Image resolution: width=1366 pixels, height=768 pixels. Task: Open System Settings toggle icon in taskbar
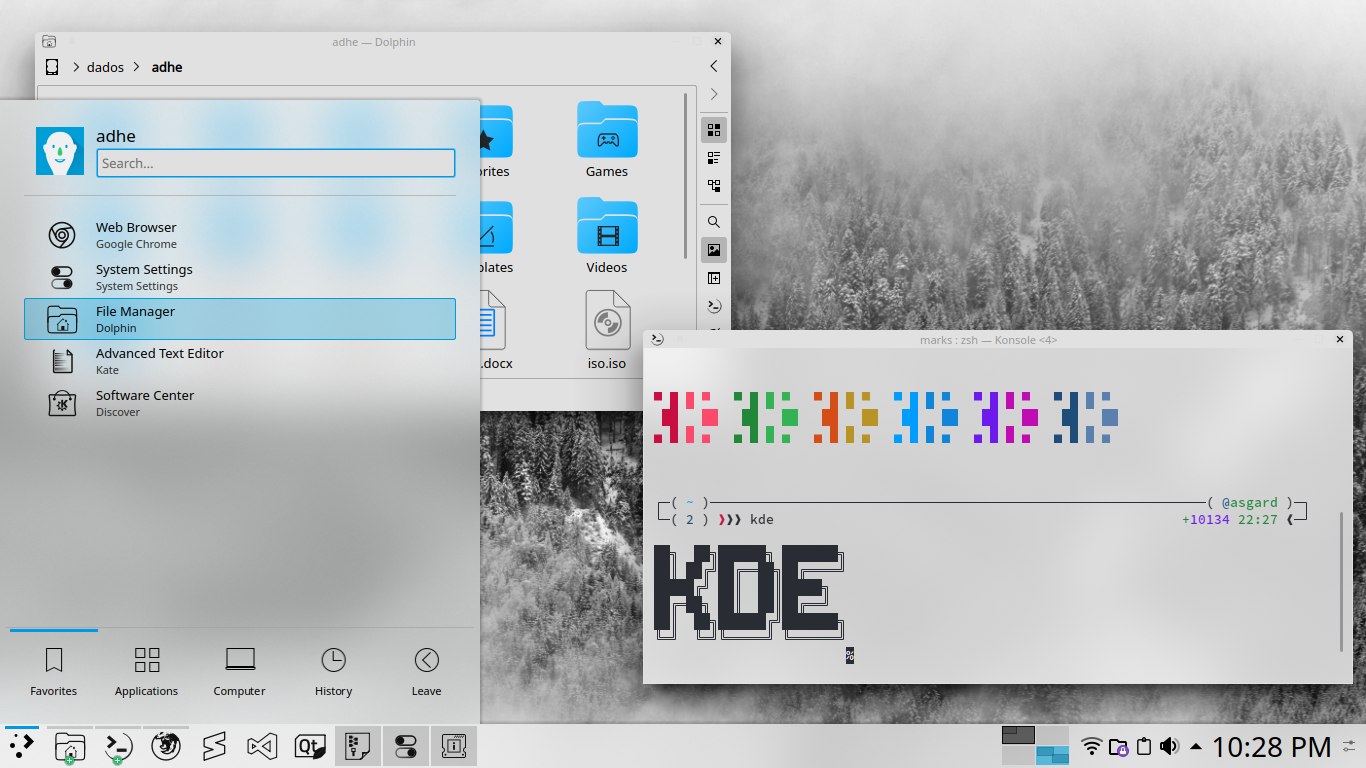tap(405, 746)
